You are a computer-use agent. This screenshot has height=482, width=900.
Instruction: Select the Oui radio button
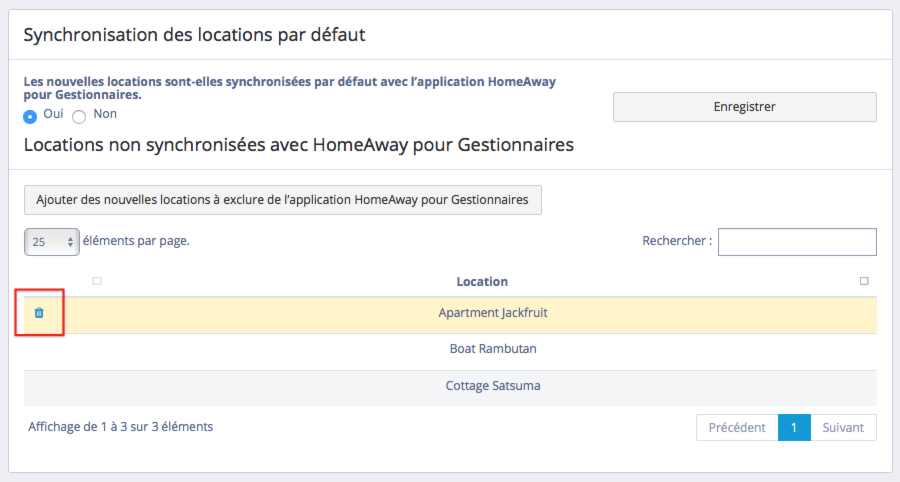tap(31, 115)
